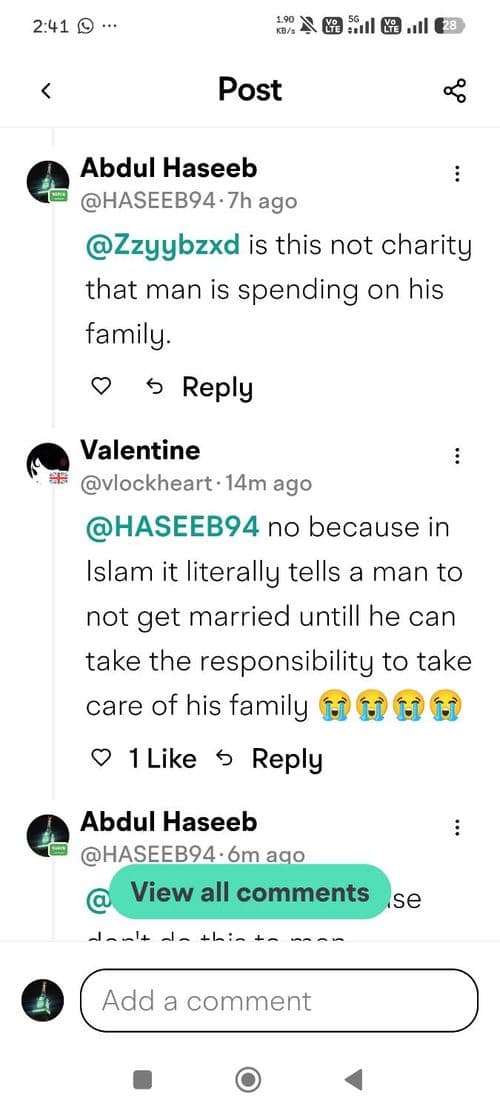Open the three-dot menu on Abdul Haseeb's 6m comment
500x1111 pixels.
[x=458, y=827]
